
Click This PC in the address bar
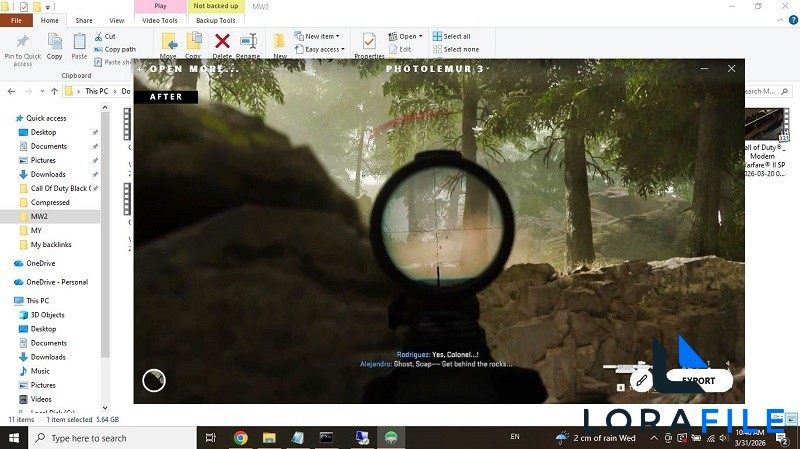(96, 91)
